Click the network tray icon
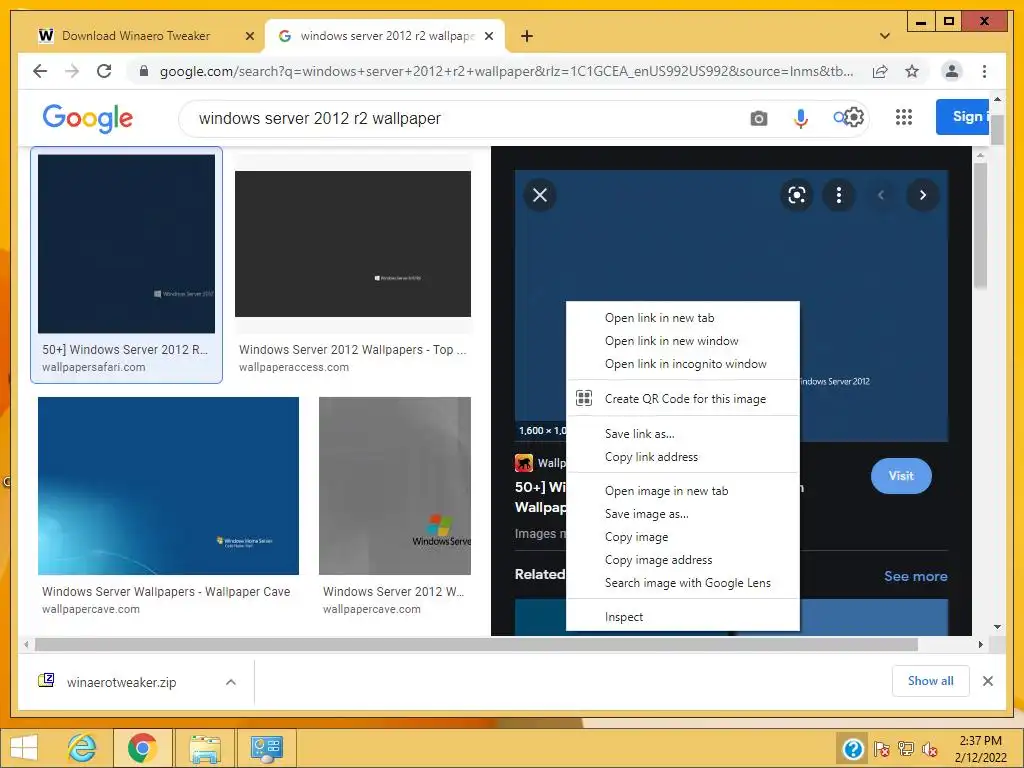Screen dimensions: 1024x768 coord(906,749)
